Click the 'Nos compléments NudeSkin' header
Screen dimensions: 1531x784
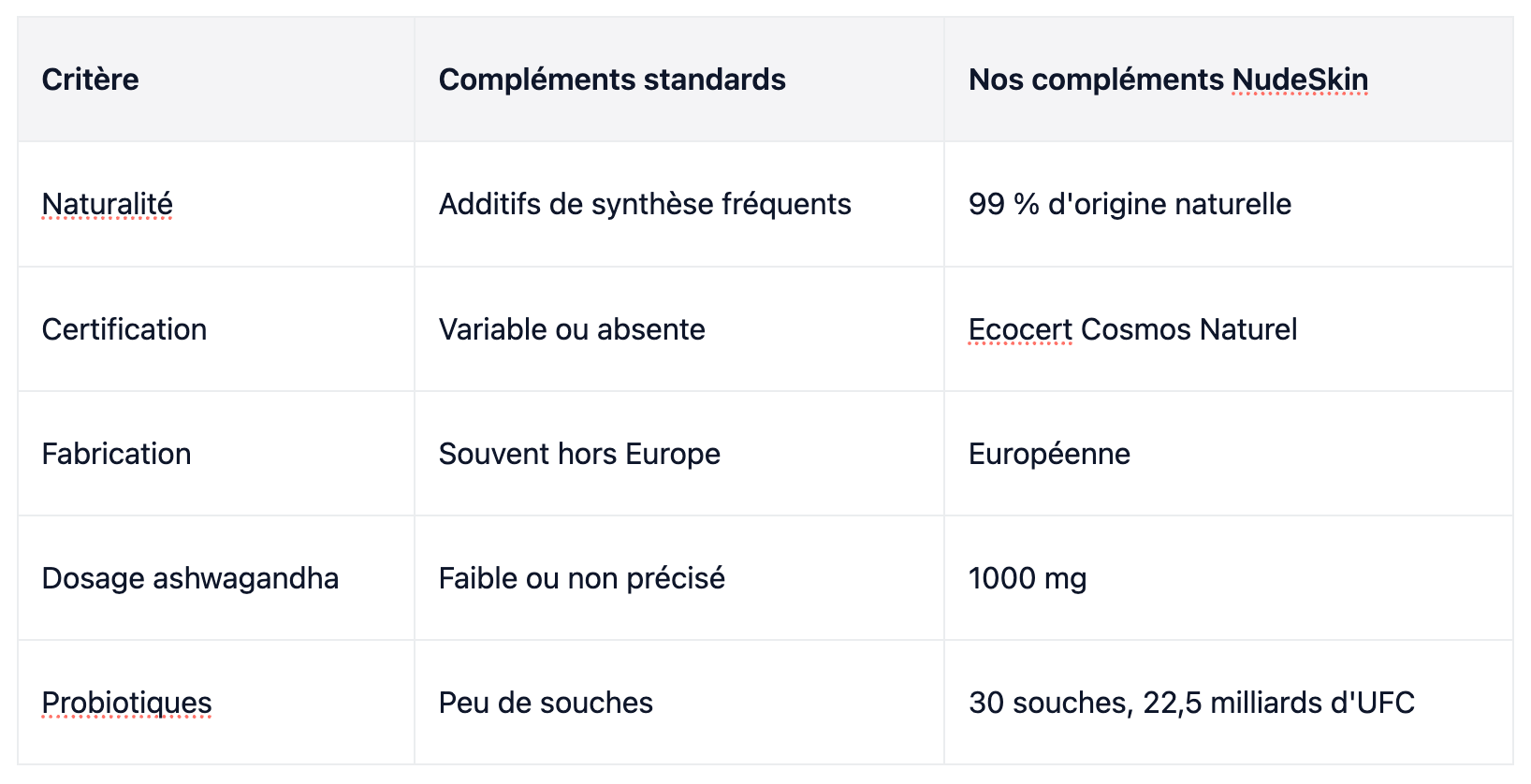(1229, 80)
